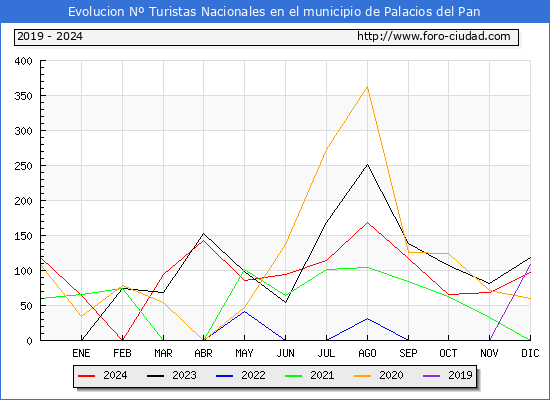This screenshot has height=400, width=550.
Task: Click the red 2024 line peak at AGO
Action: (x=367, y=222)
